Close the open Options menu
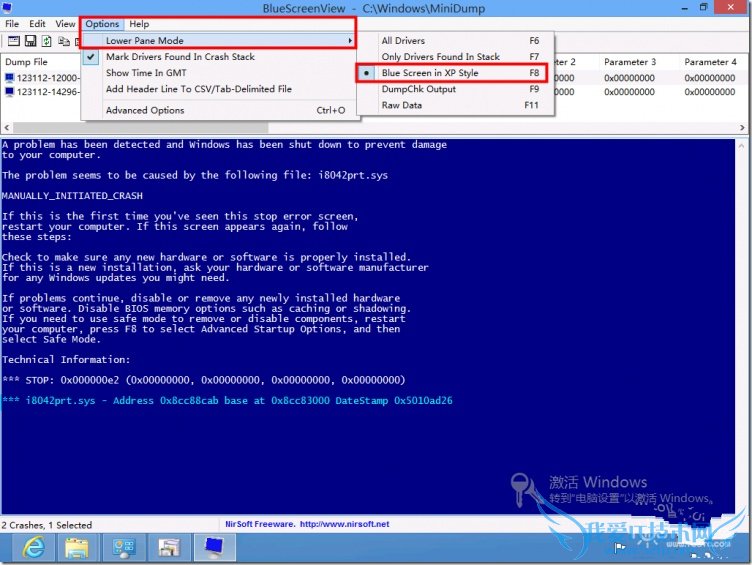The width and height of the screenshot is (752, 565). tap(102, 24)
